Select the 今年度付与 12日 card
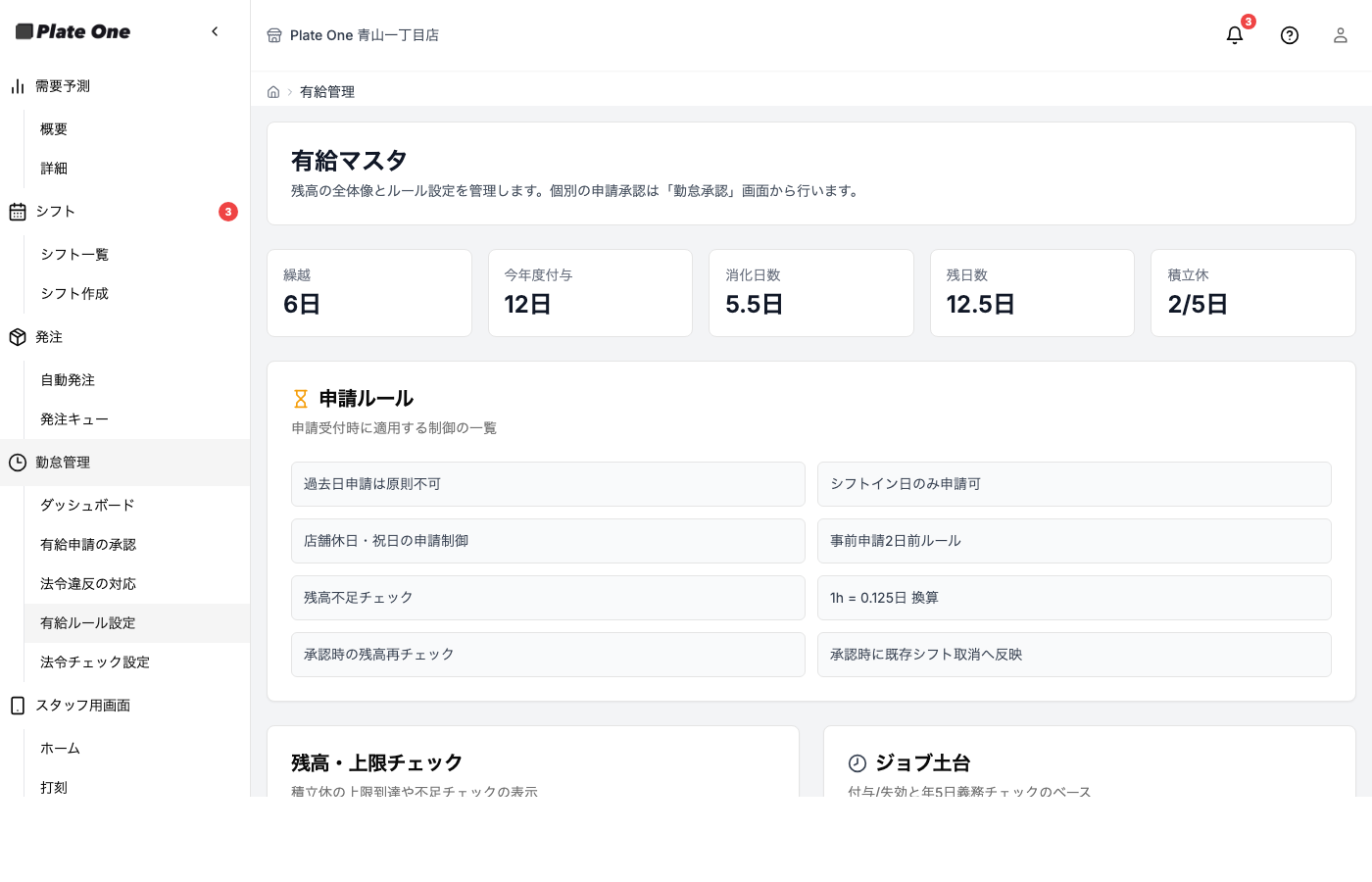Viewport: 1372px width, 882px height. [590, 293]
